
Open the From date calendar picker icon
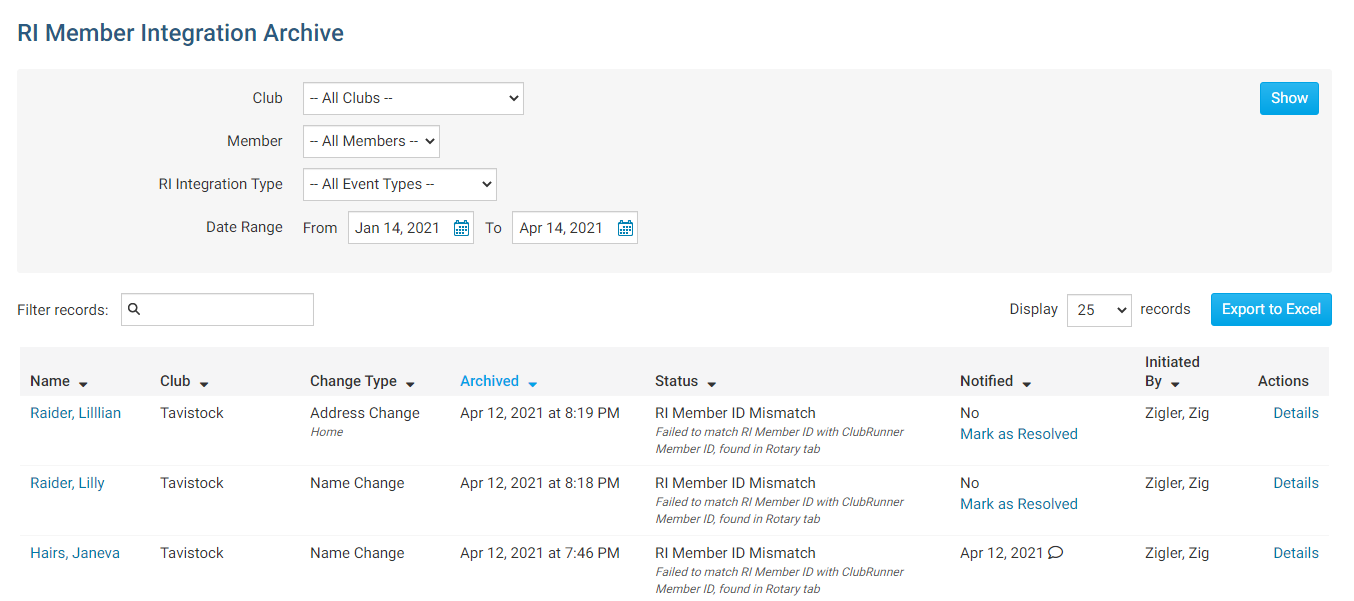461,228
